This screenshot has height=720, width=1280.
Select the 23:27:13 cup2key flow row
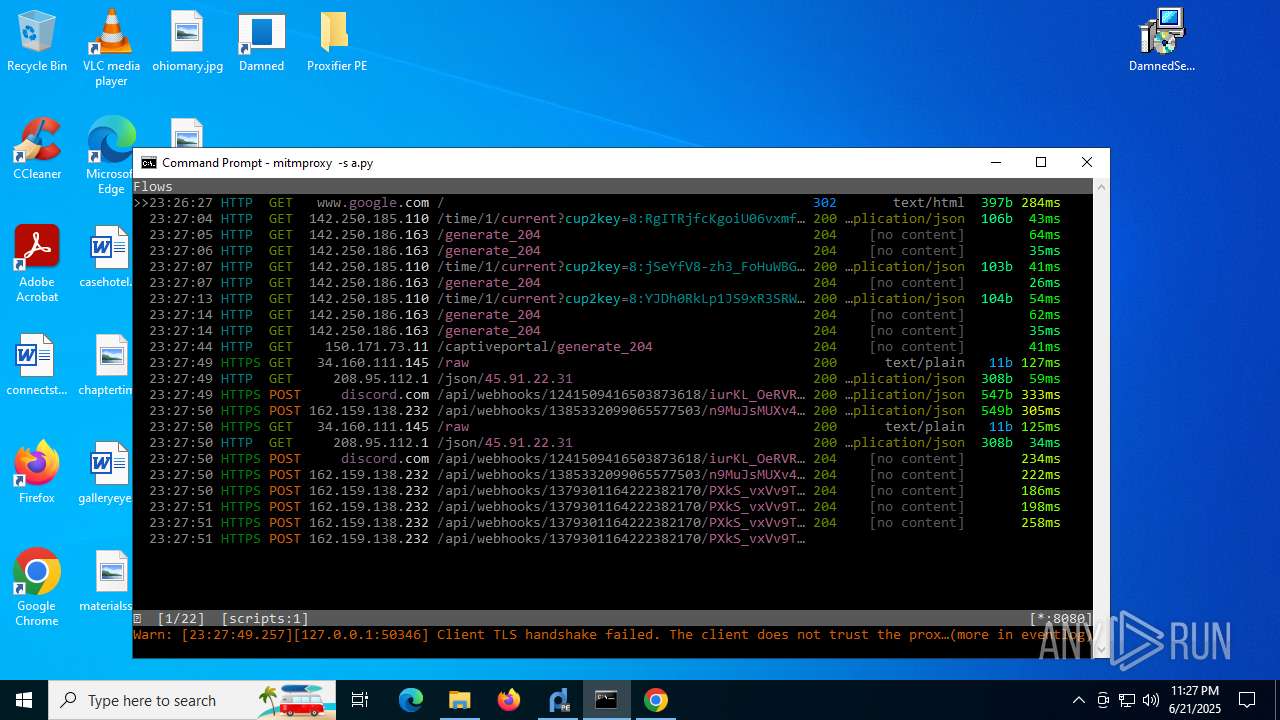pyautogui.click(x=612, y=299)
